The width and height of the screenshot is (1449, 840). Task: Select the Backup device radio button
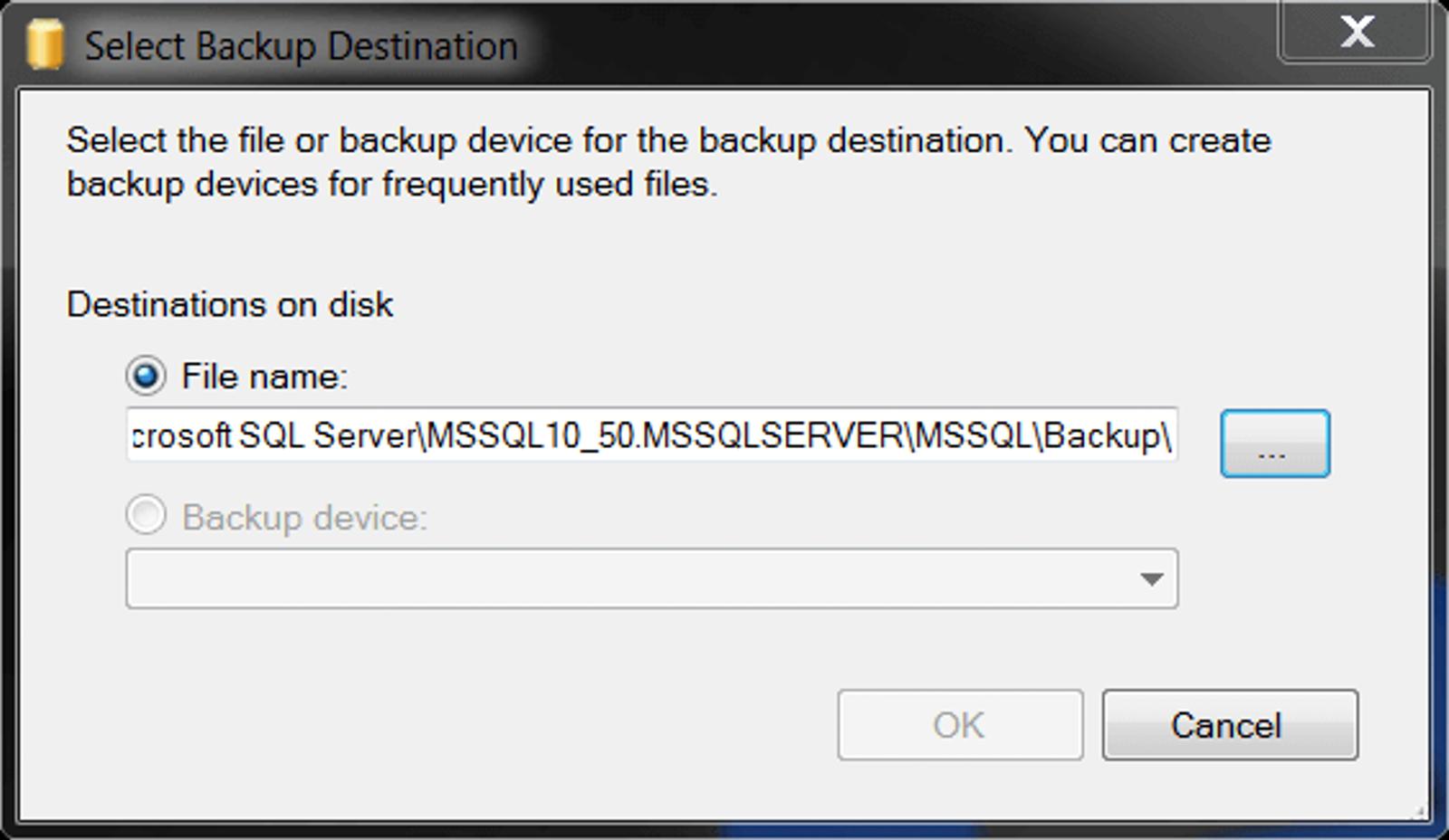click(x=146, y=516)
